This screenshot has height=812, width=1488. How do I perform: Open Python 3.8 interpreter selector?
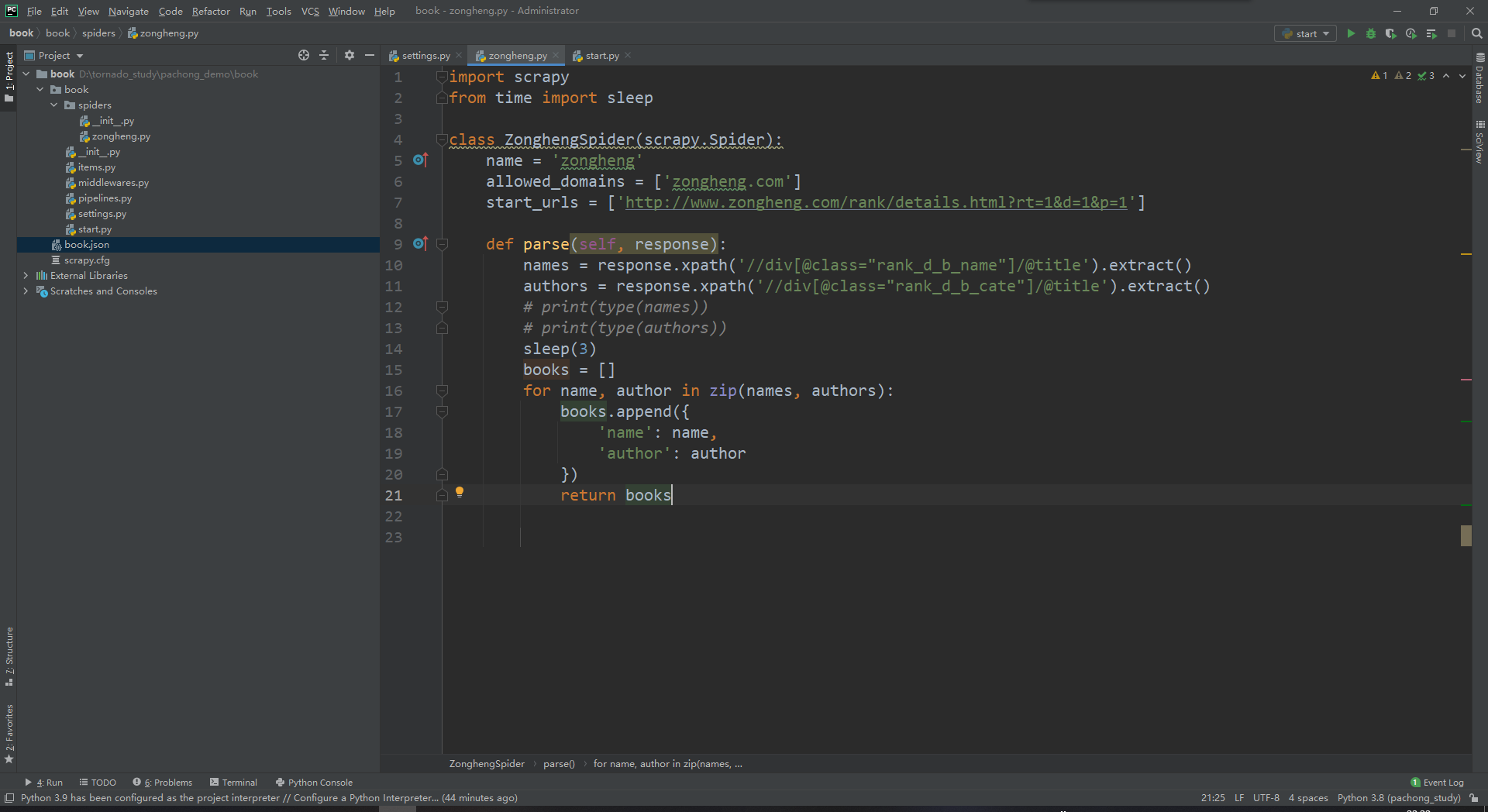click(1399, 798)
